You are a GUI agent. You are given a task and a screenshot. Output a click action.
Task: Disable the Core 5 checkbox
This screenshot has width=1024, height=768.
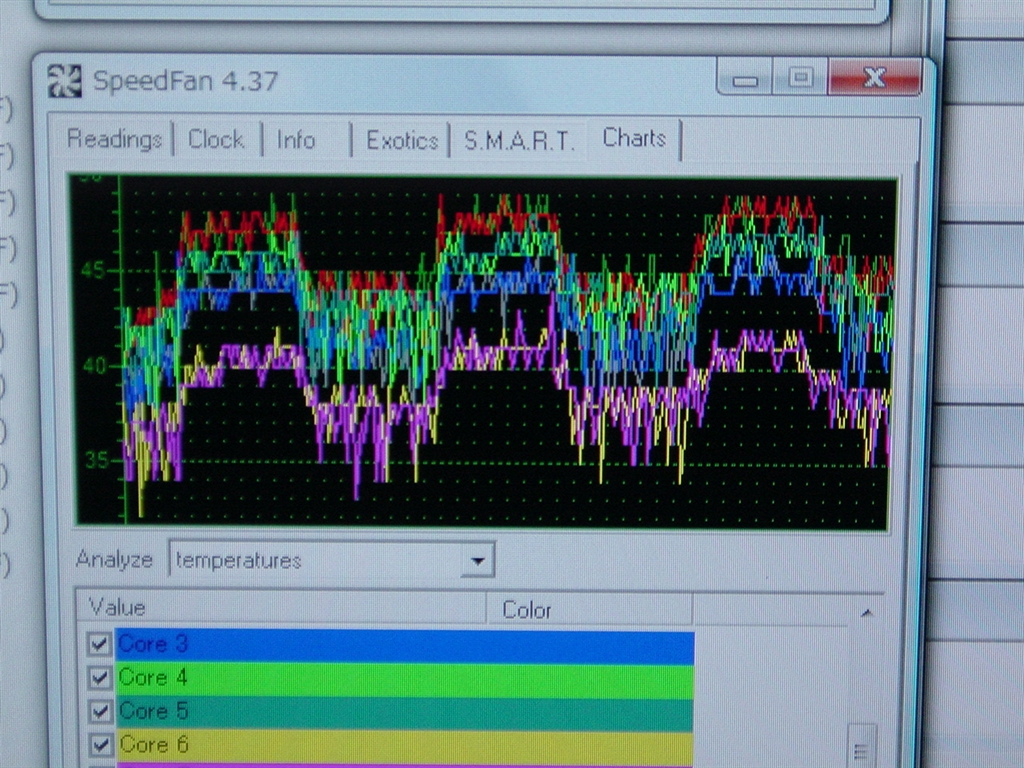98,711
